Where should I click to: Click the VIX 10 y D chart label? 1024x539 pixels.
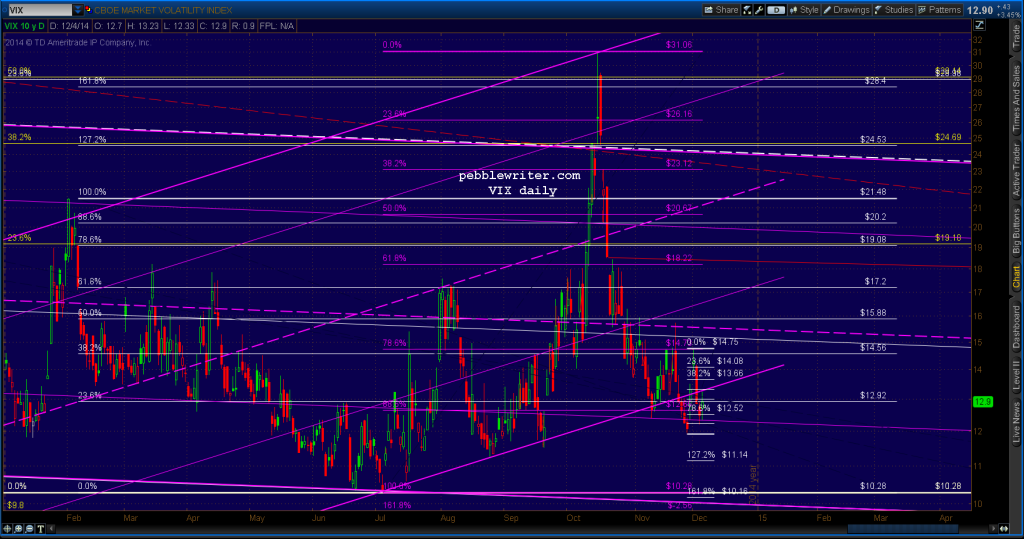pyautogui.click(x=24, y=26)
